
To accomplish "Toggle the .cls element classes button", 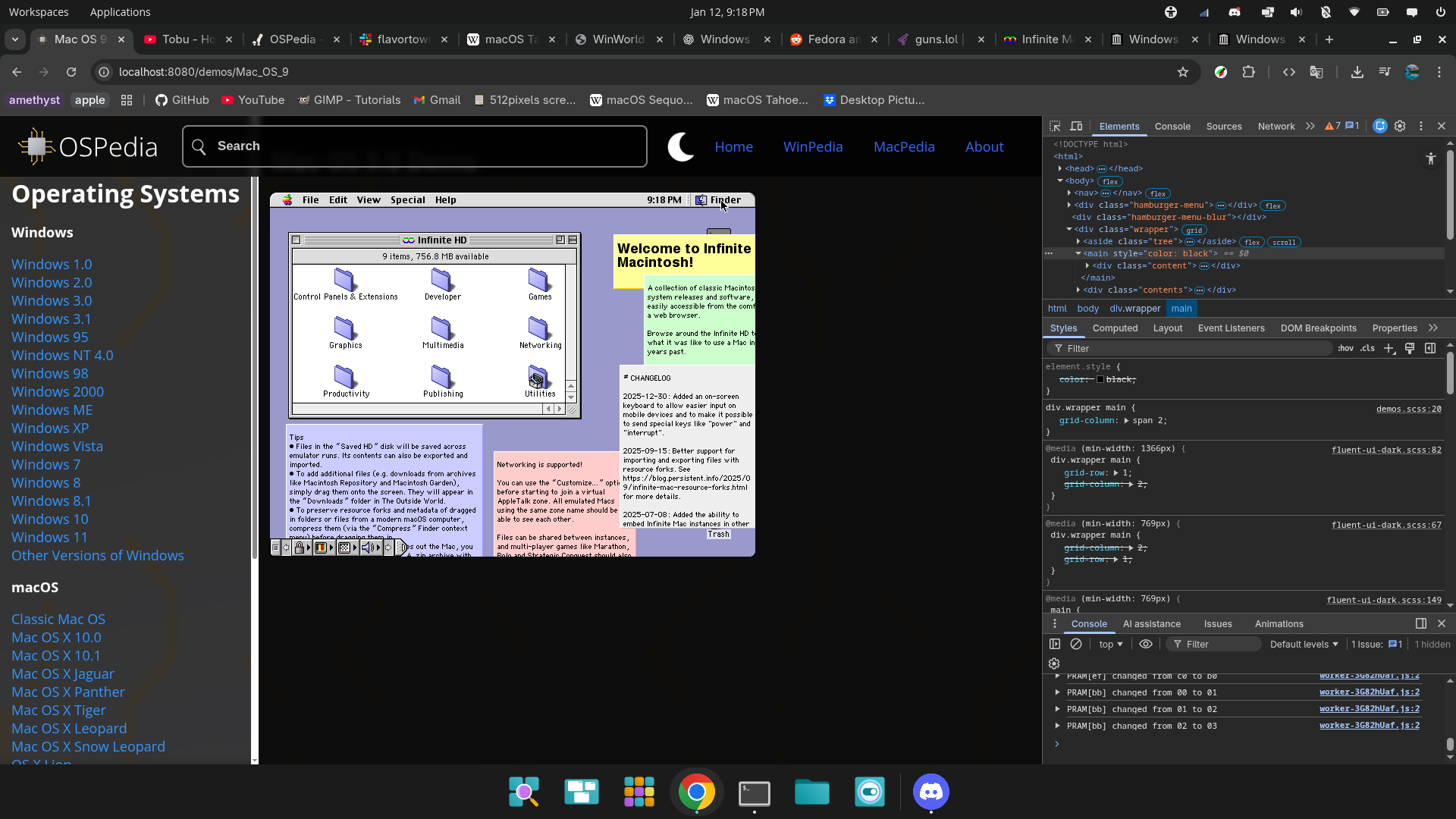I will 1367,348.
